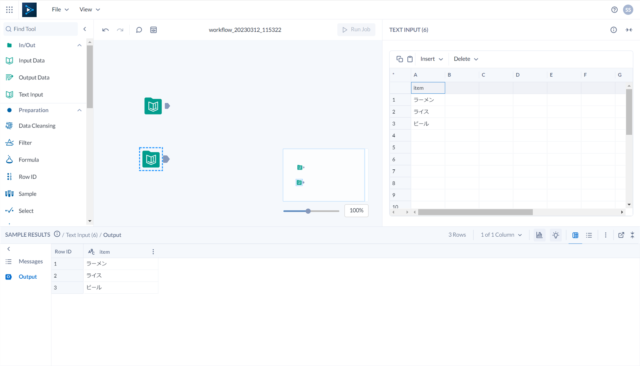Expand the 1 of 1 Column dropdown
640x366 pixels.
point(501,235)
